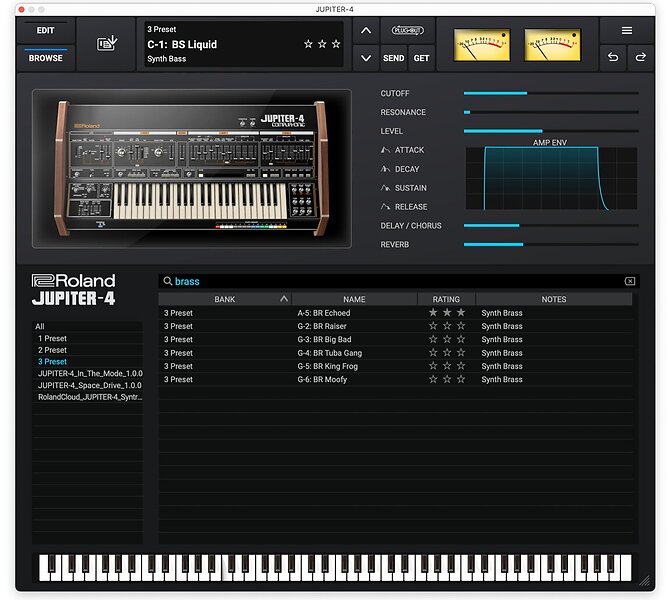This screenshot has width=670, height=600.
Task: Click the ATTACK envelope icon
Action: coord(385,150)
